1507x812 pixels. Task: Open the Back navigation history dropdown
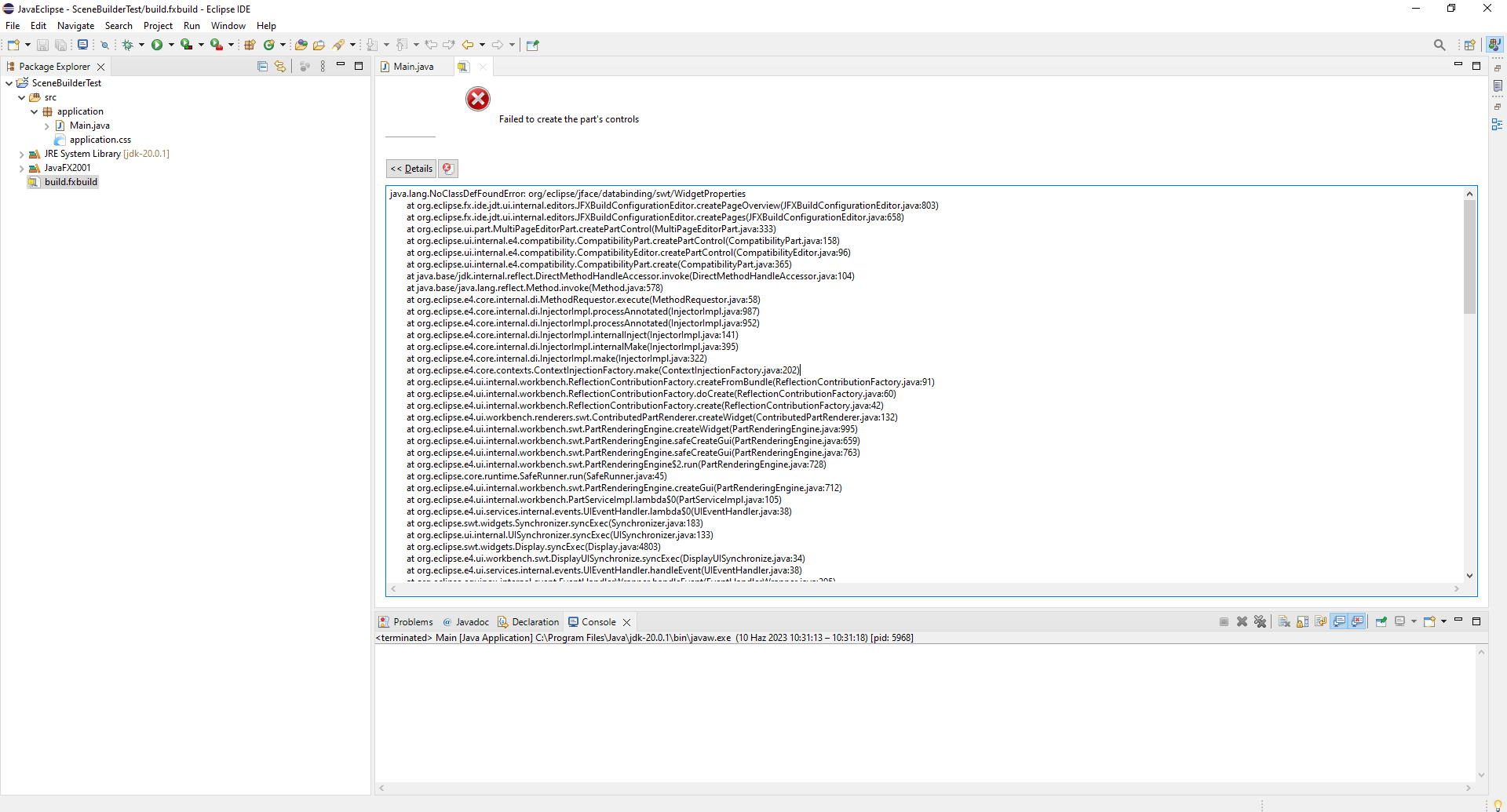[x=482, y=45]
